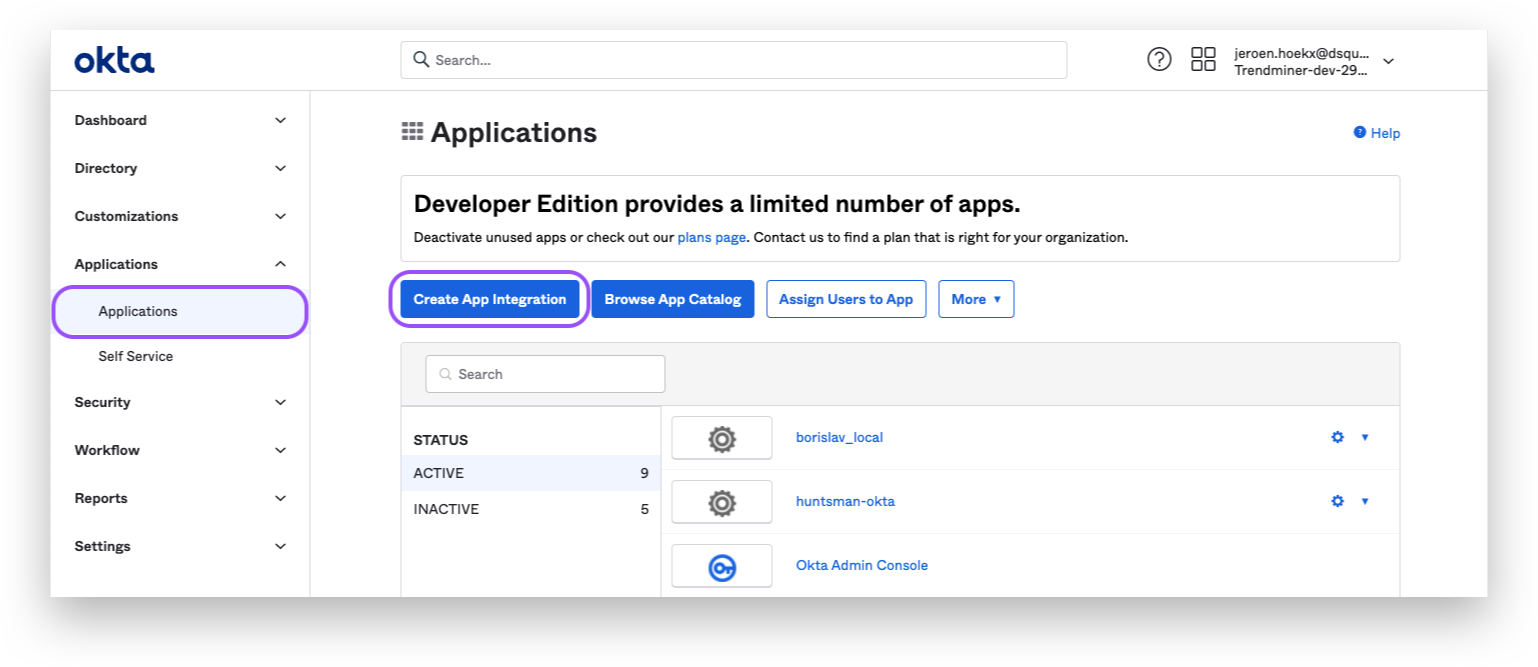Screen dimensions: 1538x667
Task: Click the huntsman-okta app gear logo
Action: (721, 502)
